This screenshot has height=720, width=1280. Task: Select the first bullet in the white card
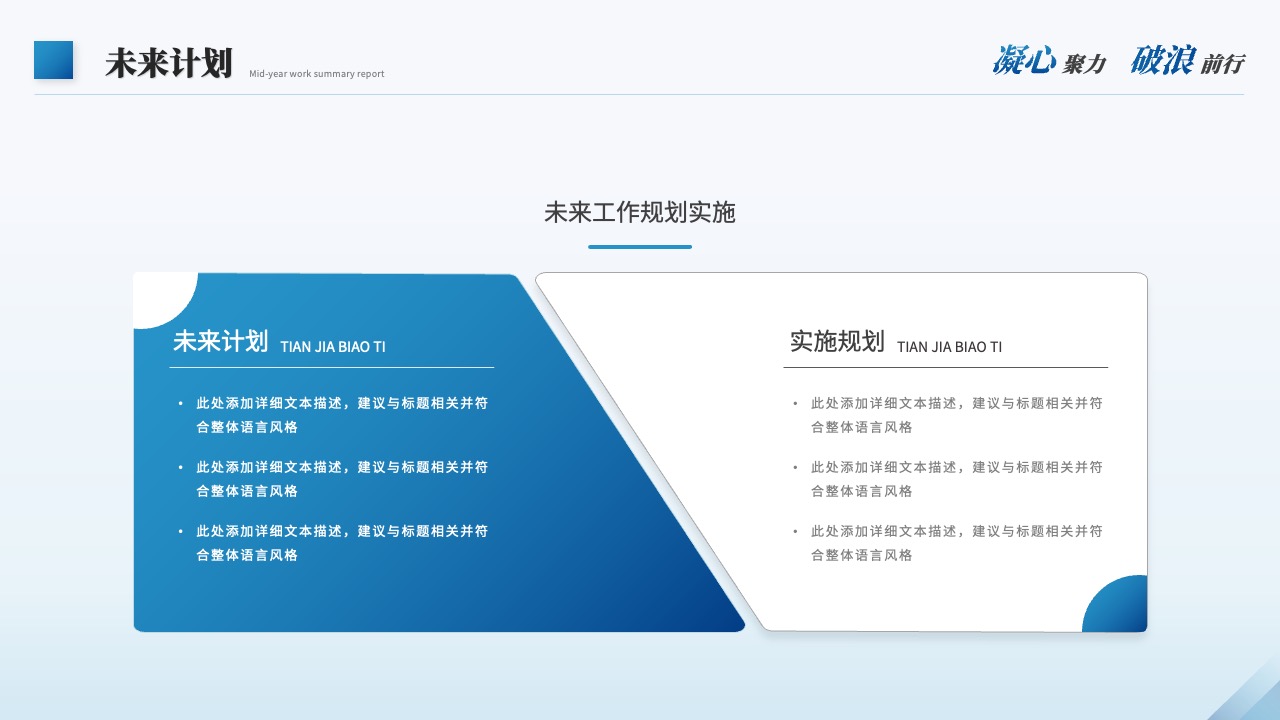click(948, 415)
